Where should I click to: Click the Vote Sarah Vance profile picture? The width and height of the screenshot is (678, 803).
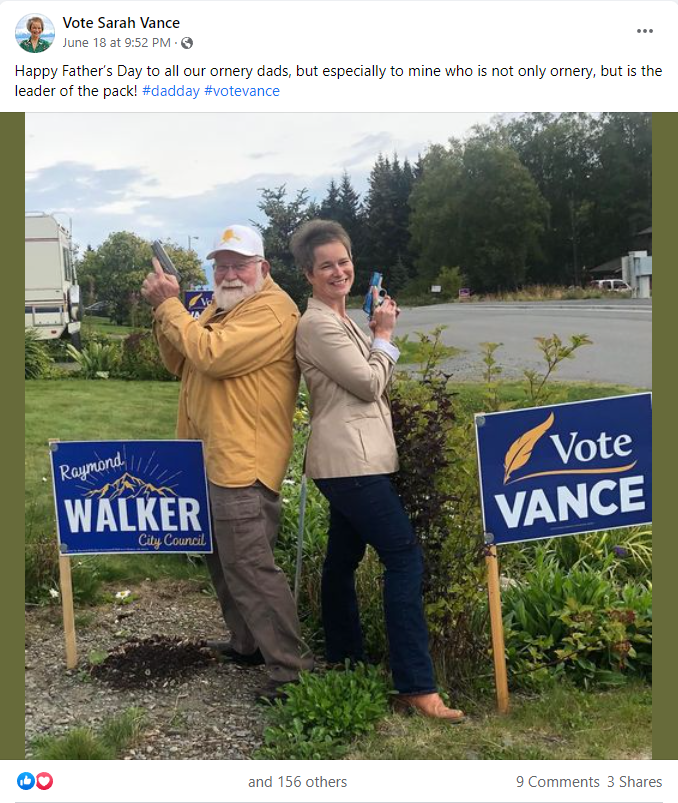coord(35,33)
